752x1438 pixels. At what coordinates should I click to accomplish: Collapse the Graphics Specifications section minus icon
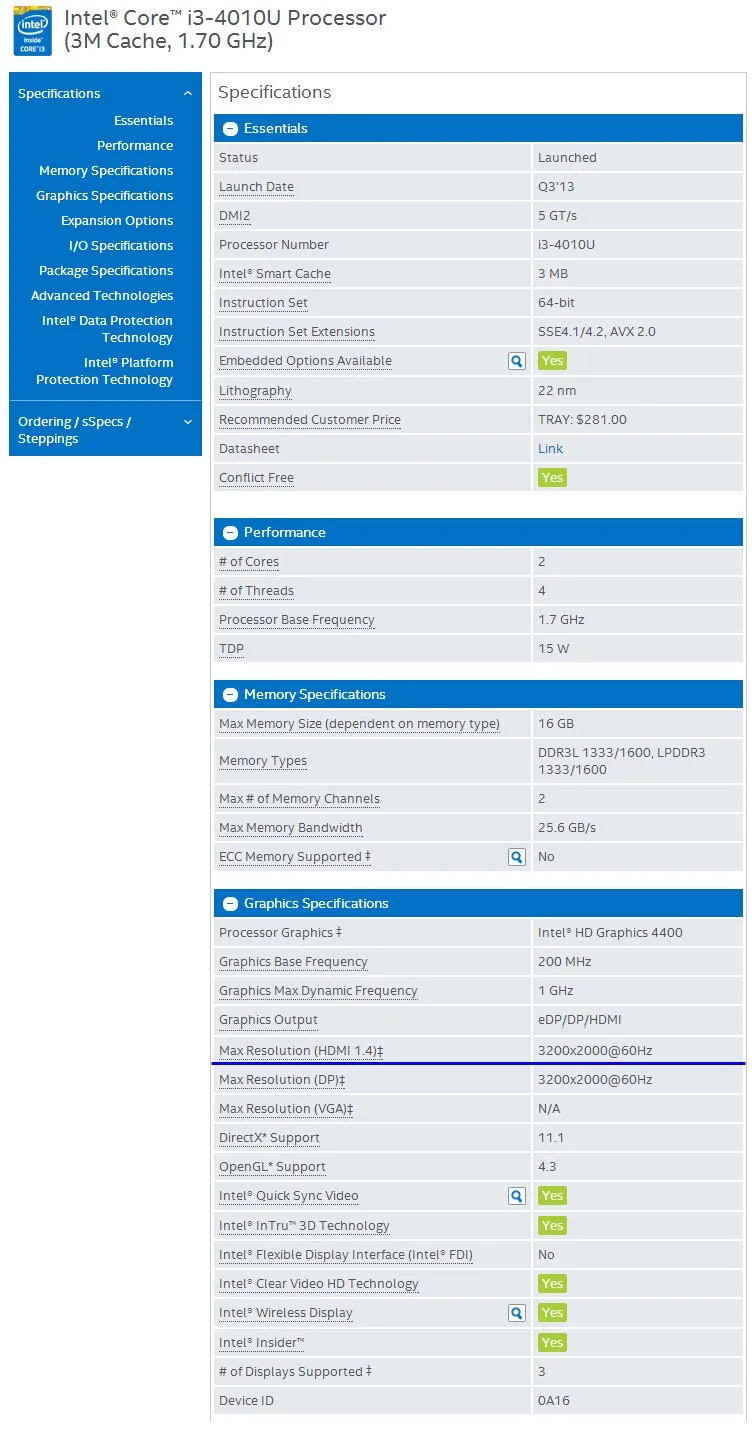230,904
